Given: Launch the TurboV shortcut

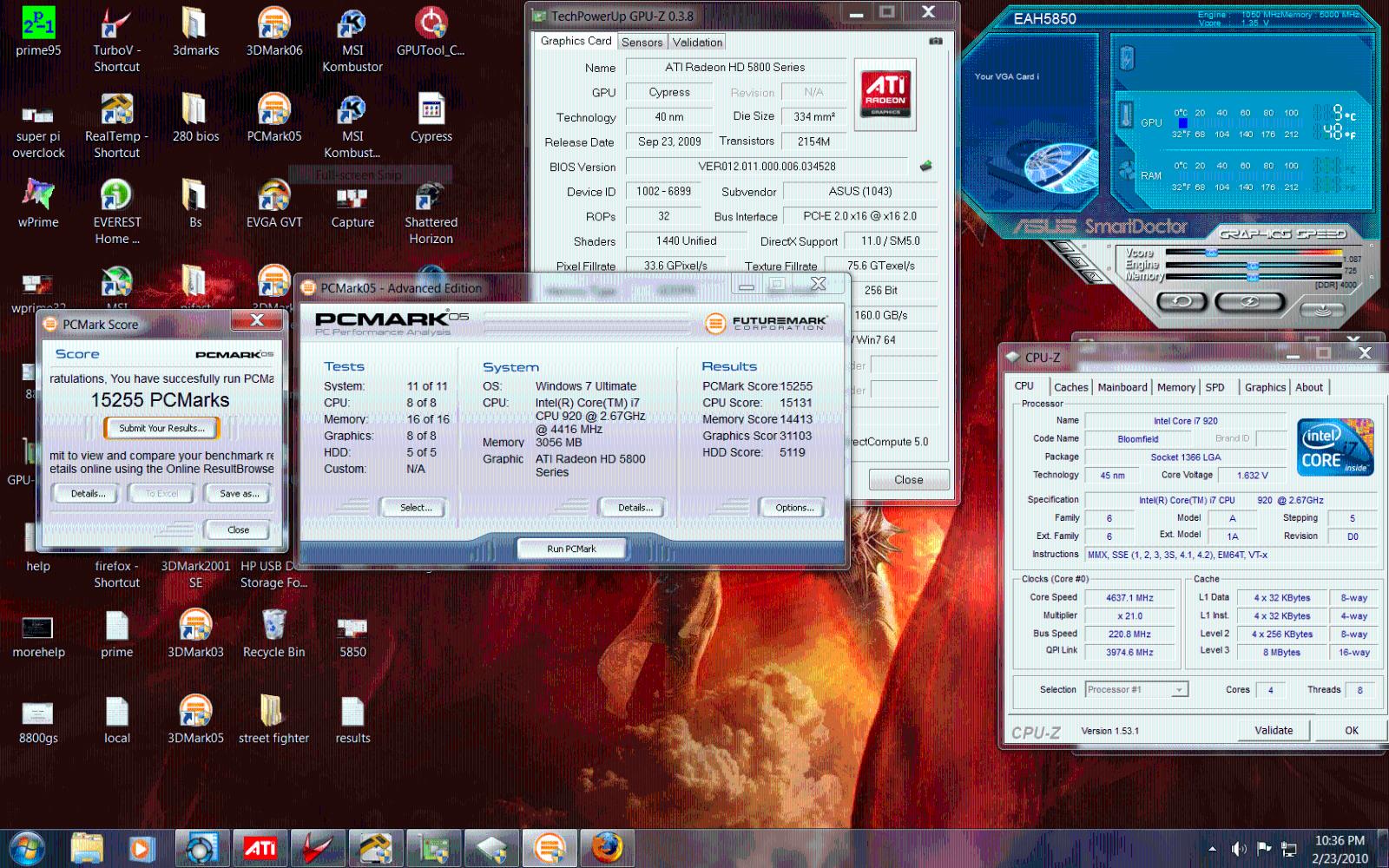Looking at the screenshot, I should point(116,39).
